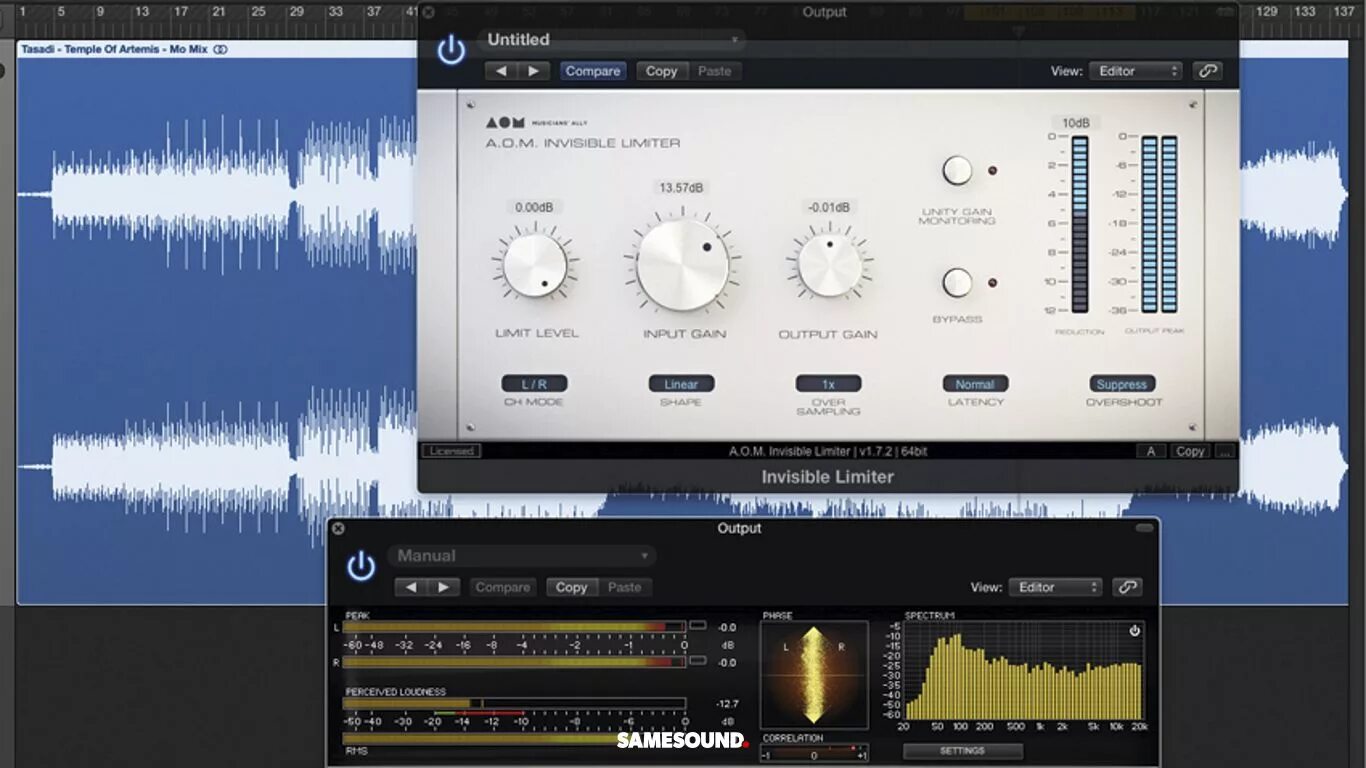The image size is (1366, 768).
Task: Open the Untitled preset dropdown
Action: pos(610,40)
